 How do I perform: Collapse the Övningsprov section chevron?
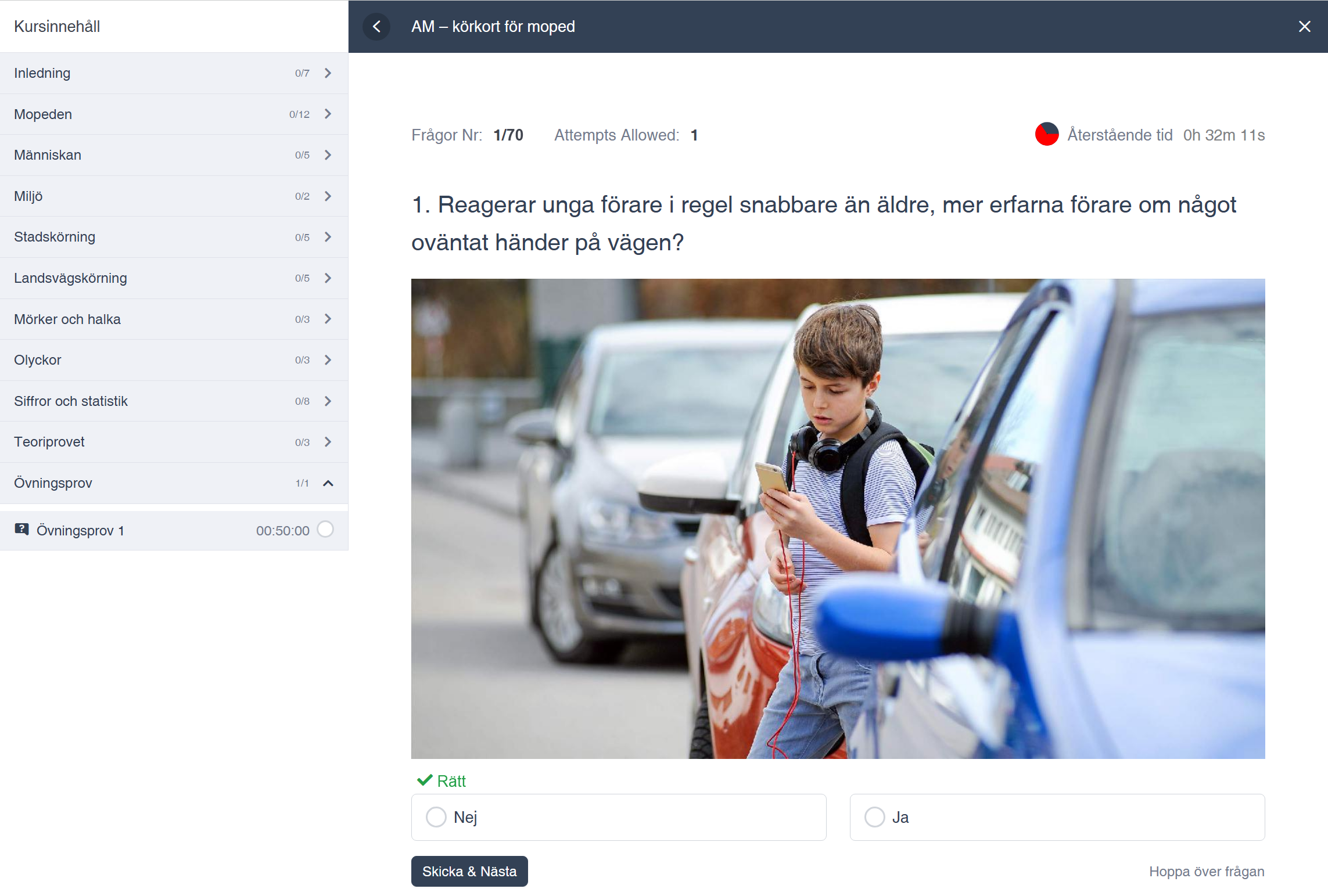coord(328,483)
